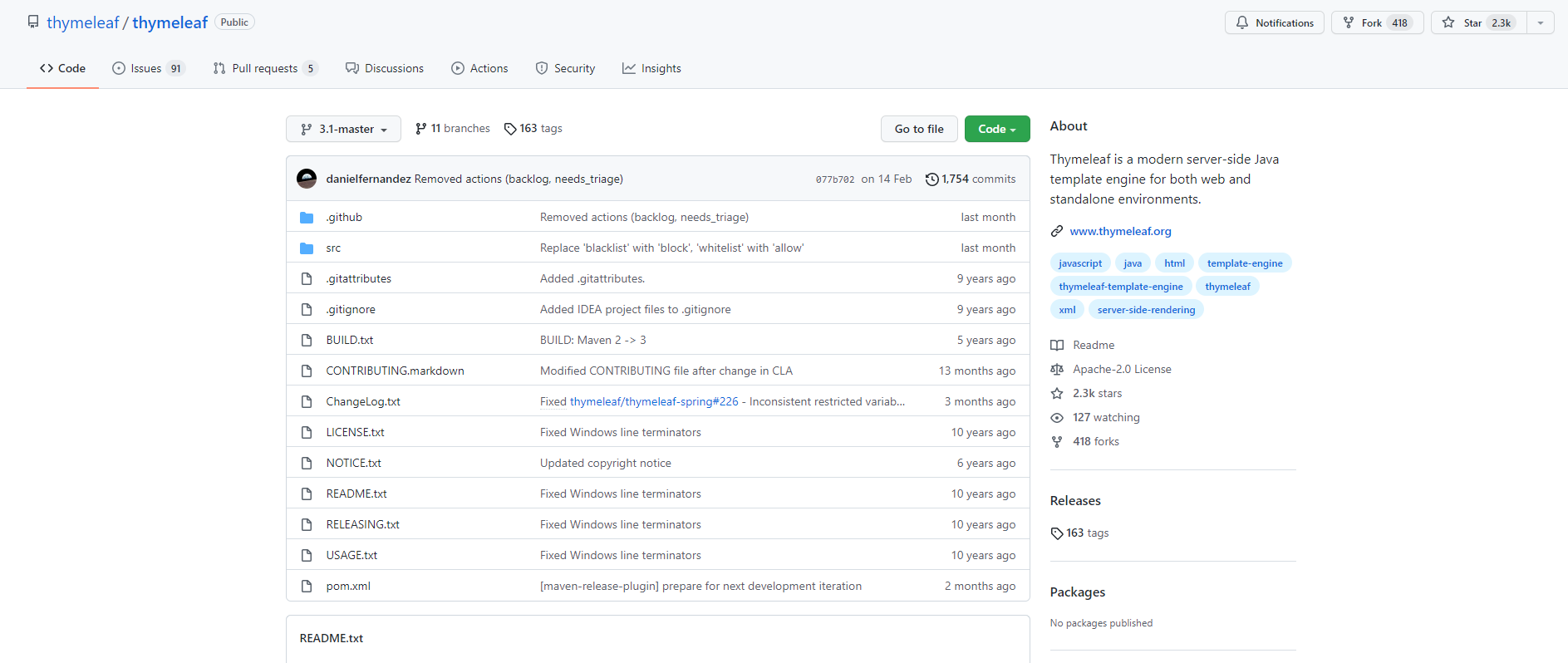The width and height of the screenshot is (1568, 663).
Task: Open www.thymeleaf.org website link
Action: pos(1120,231)
